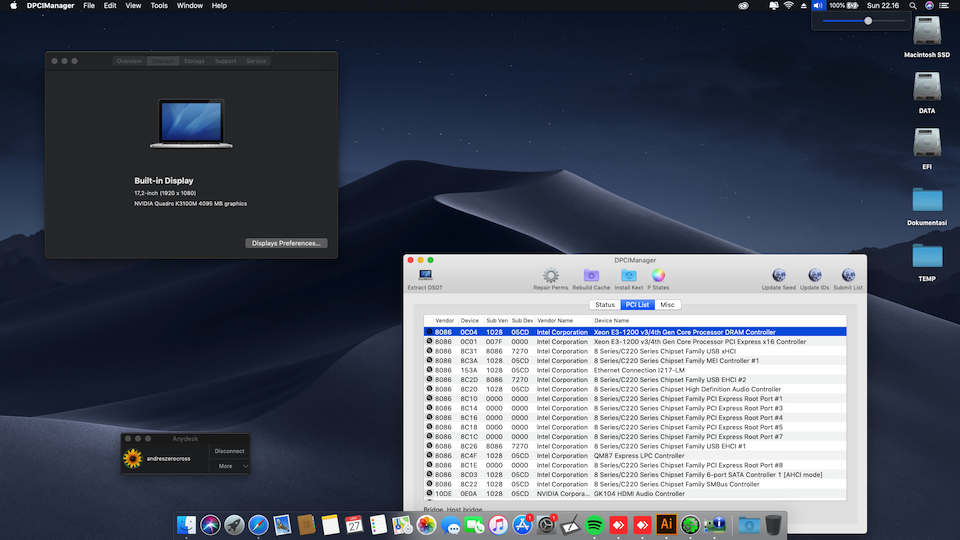The image size is (960, 540).
Task: Open the Window menu
Action: coord(190,6)
